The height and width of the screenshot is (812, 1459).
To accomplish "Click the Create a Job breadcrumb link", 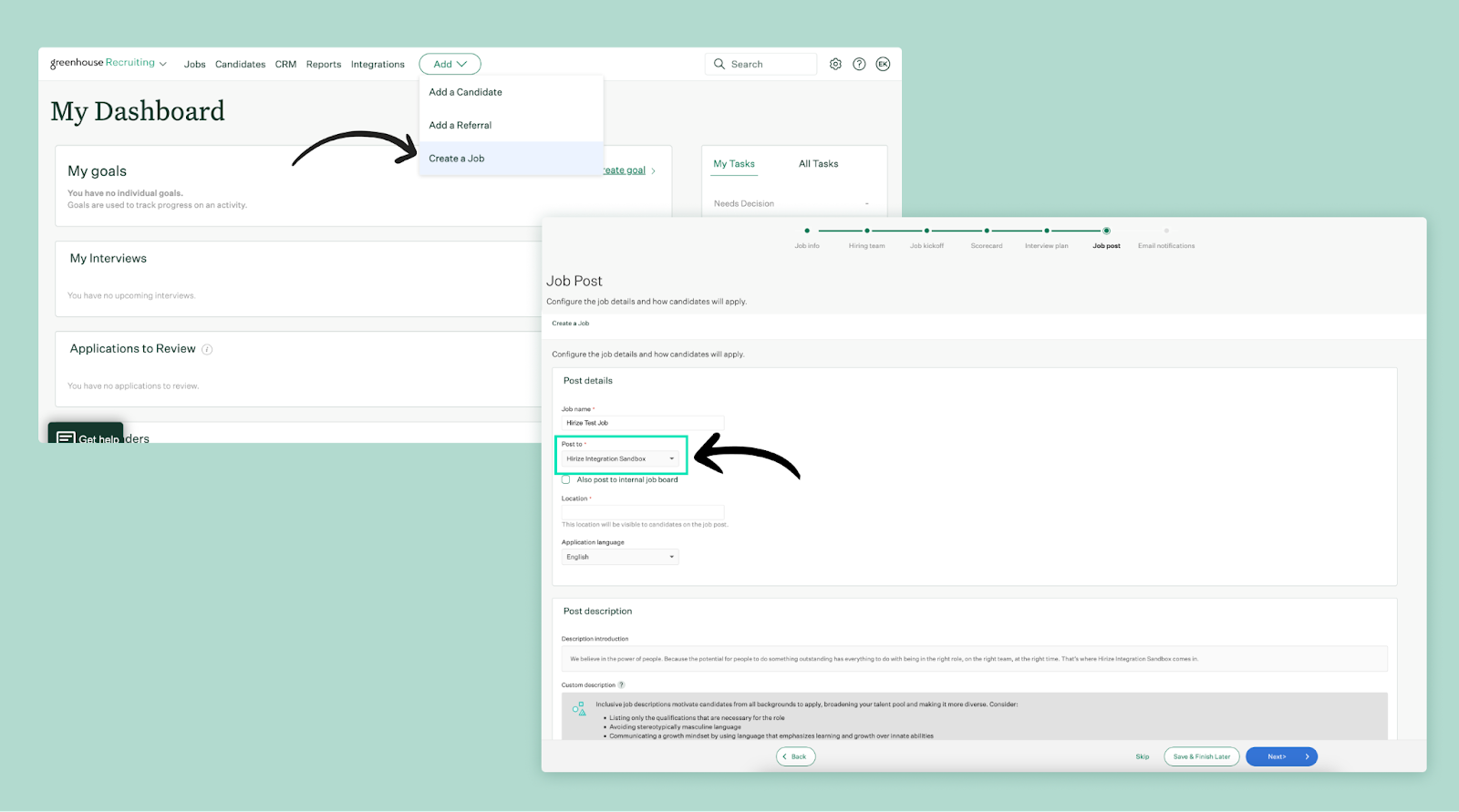I will (x=571, y=324).
